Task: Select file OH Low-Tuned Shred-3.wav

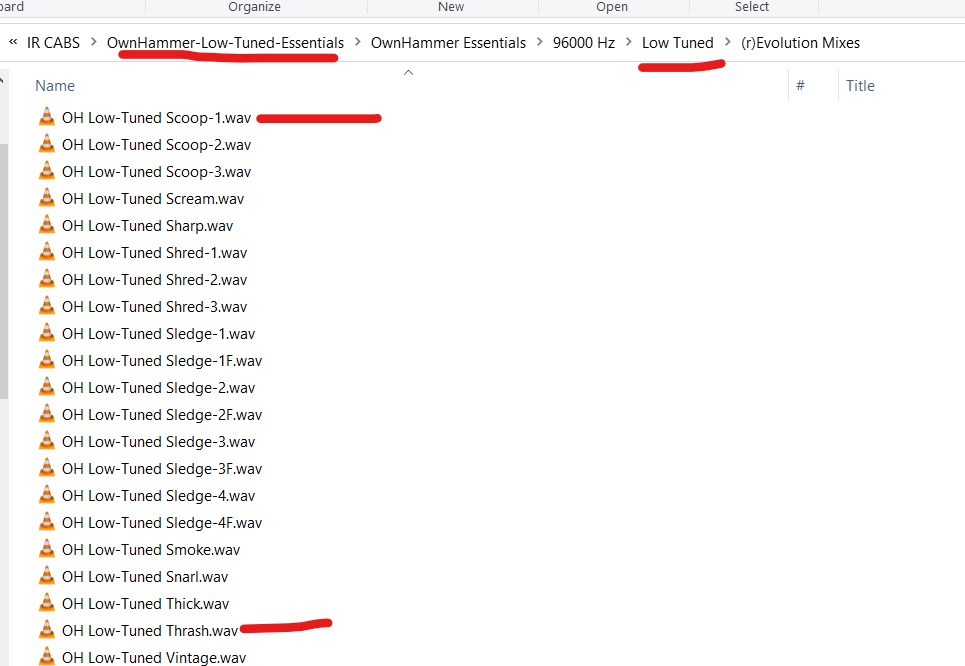Action: point(154,307)
